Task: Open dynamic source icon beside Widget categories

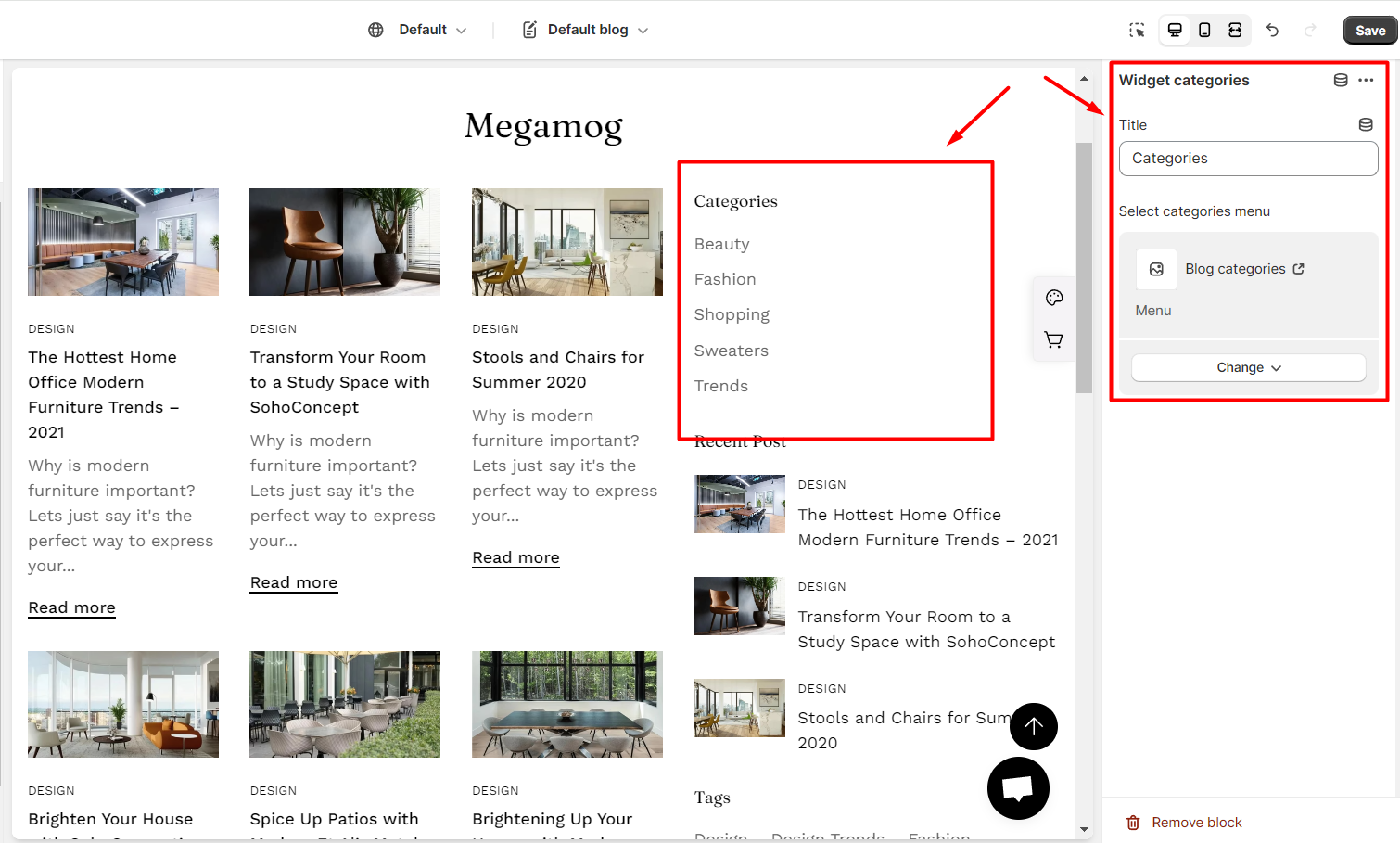Action: tap(1341, 80)
